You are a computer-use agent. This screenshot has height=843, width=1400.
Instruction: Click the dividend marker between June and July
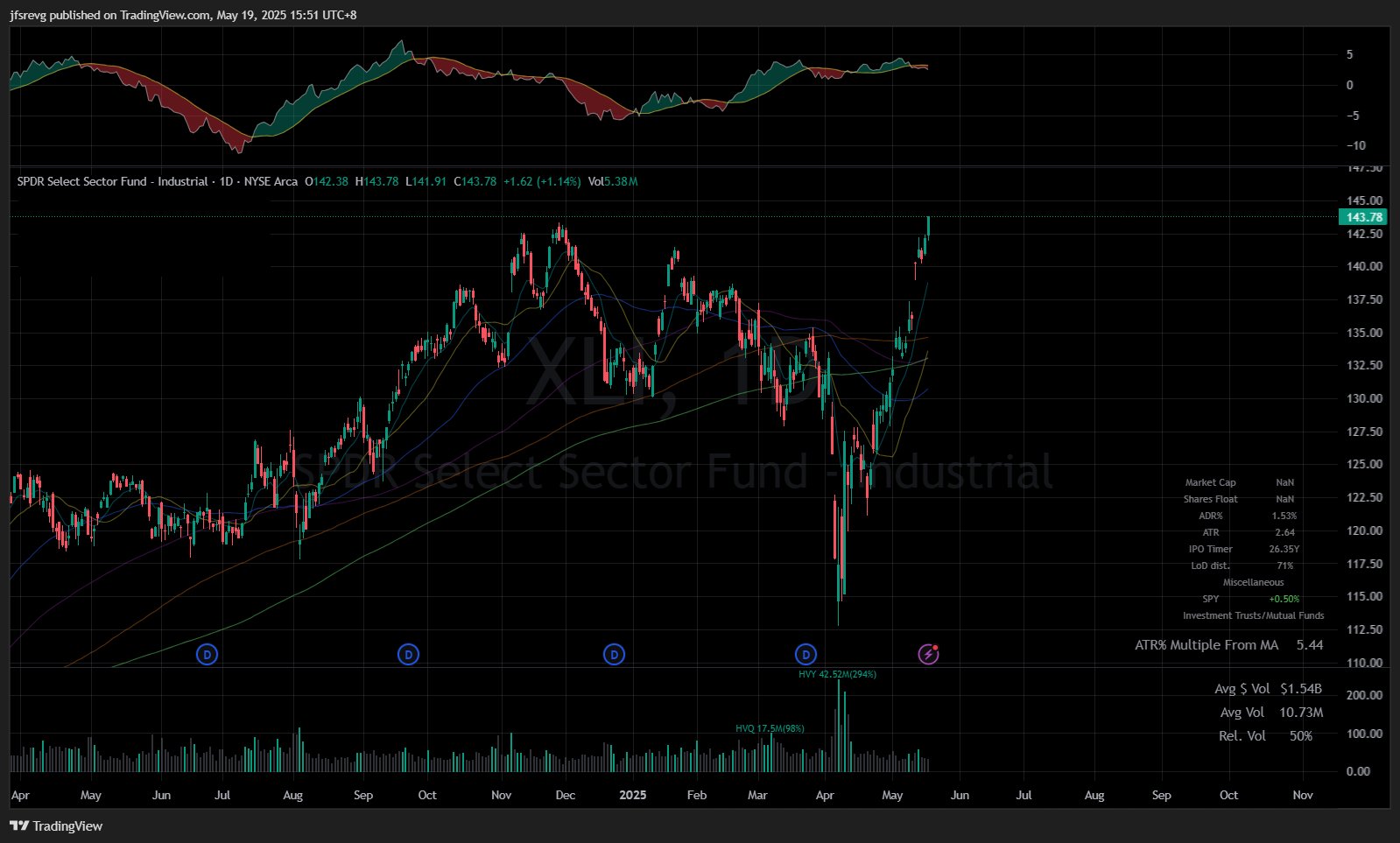tap(208, 654)
